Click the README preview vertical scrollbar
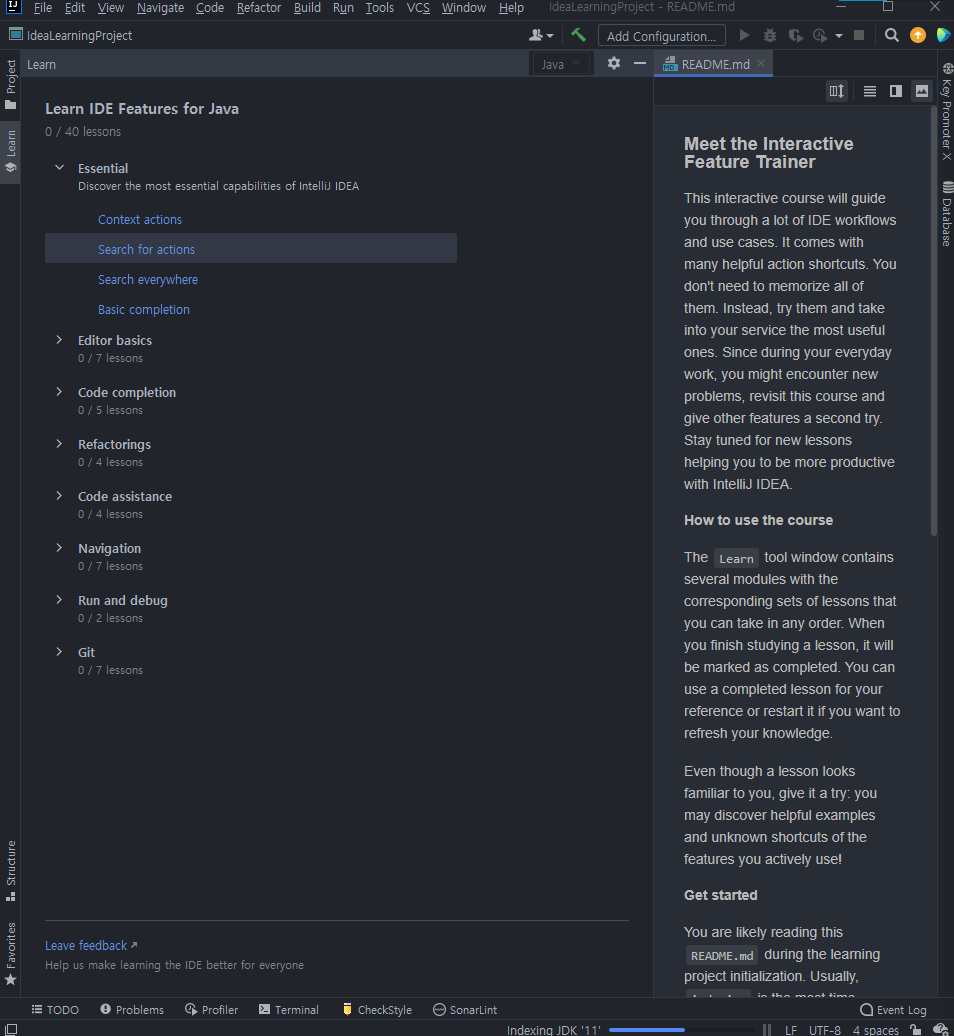 (934, 319)
